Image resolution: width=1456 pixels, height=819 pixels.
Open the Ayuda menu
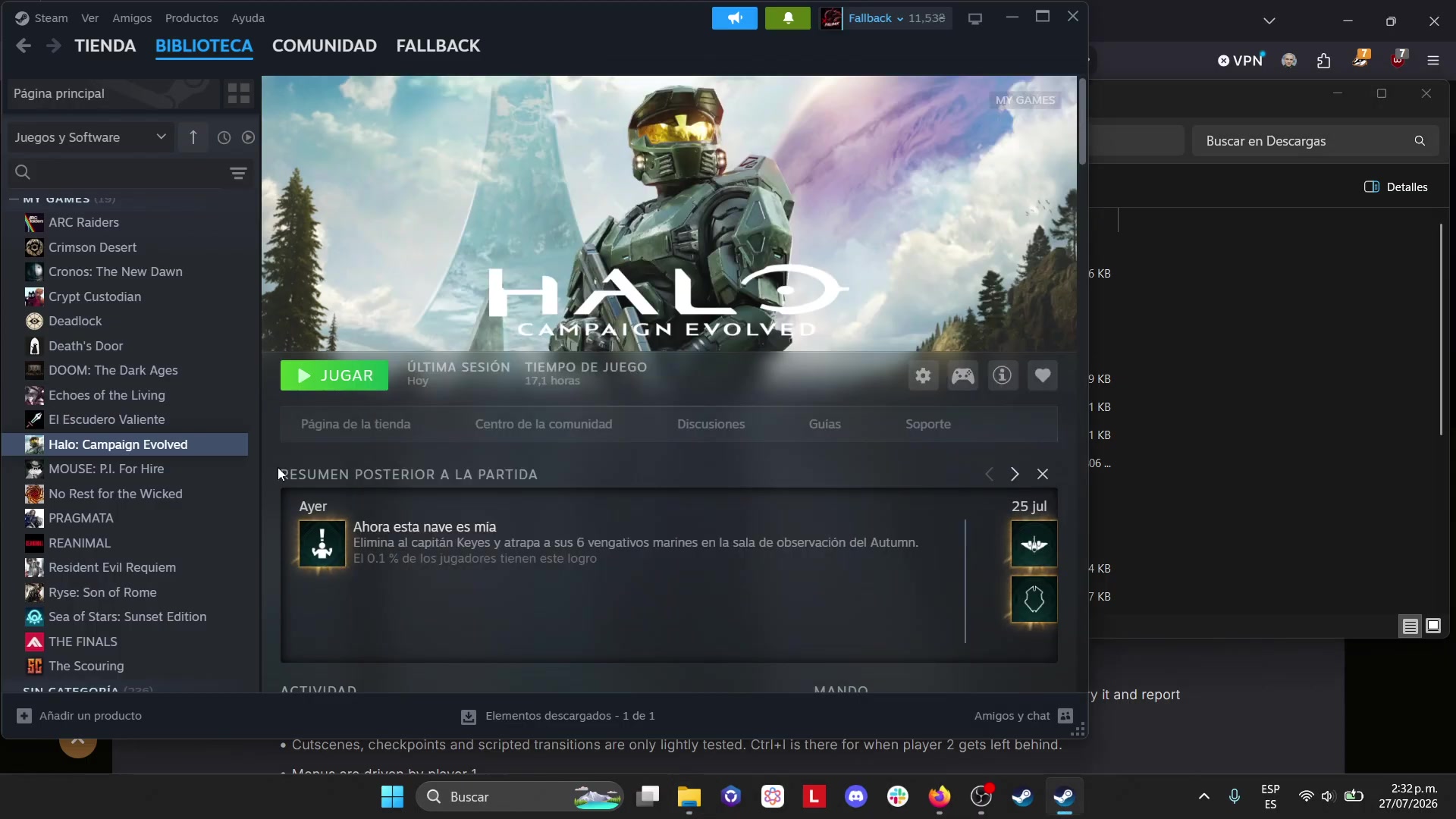coord(248,18)
